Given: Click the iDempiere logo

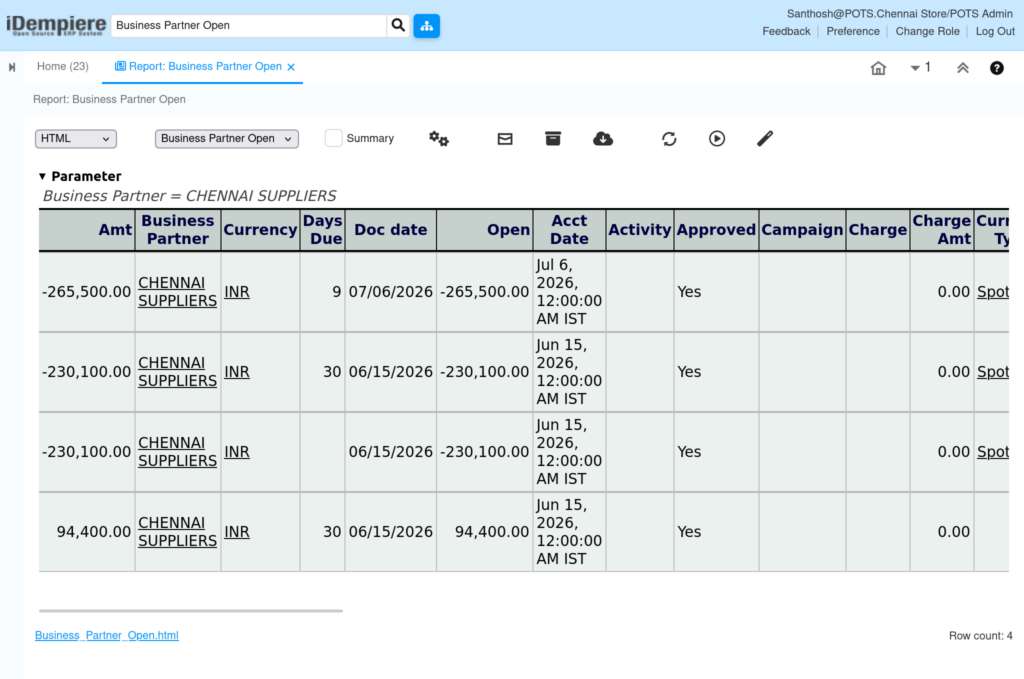Looking at the screenshot, I should [56, 25].
